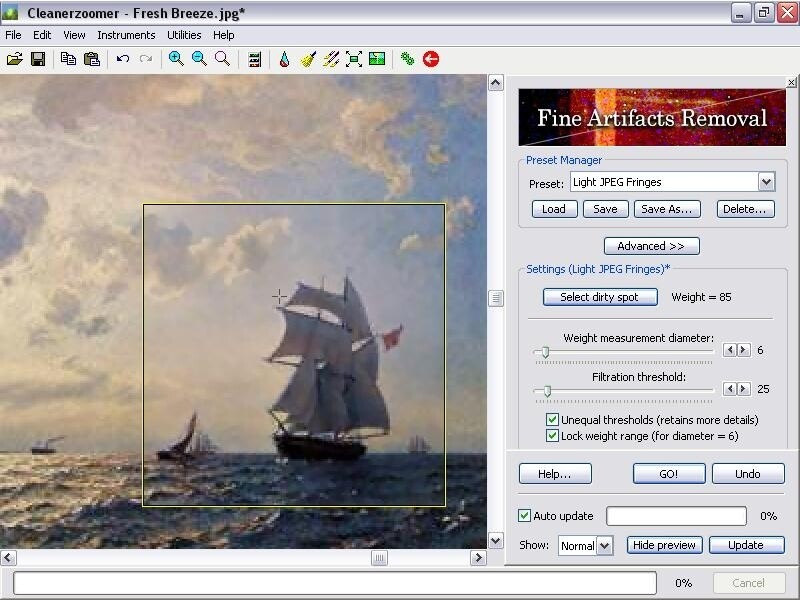Screen dimensions: 800x600
Task: Click the Filtration threshold slider handle
Action: click(x=547, y=391)
